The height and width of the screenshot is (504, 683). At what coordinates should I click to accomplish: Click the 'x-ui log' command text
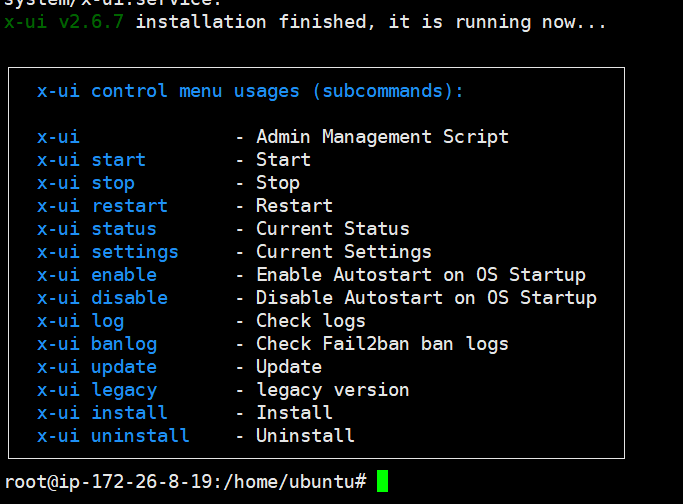click(81, 321)
